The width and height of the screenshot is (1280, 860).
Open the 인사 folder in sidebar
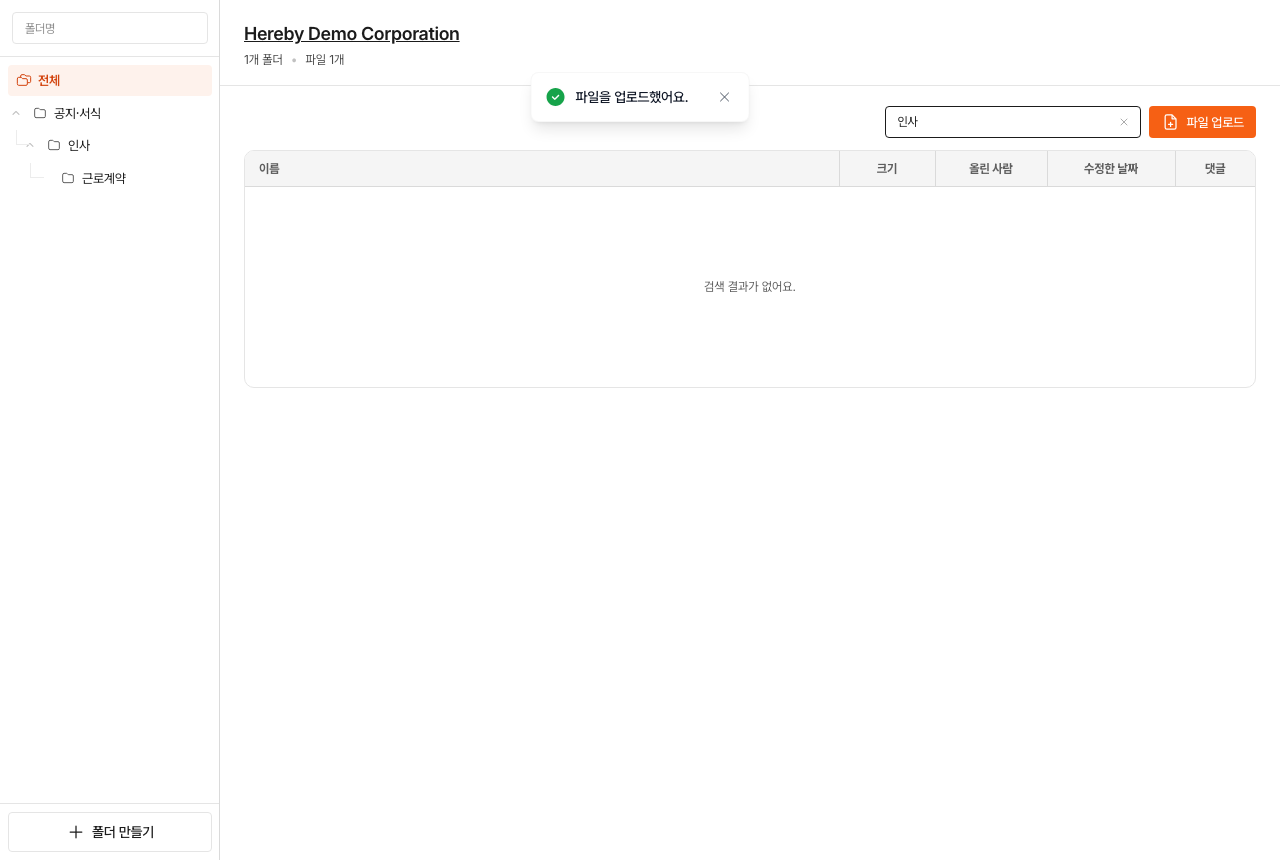coord(79,145)
